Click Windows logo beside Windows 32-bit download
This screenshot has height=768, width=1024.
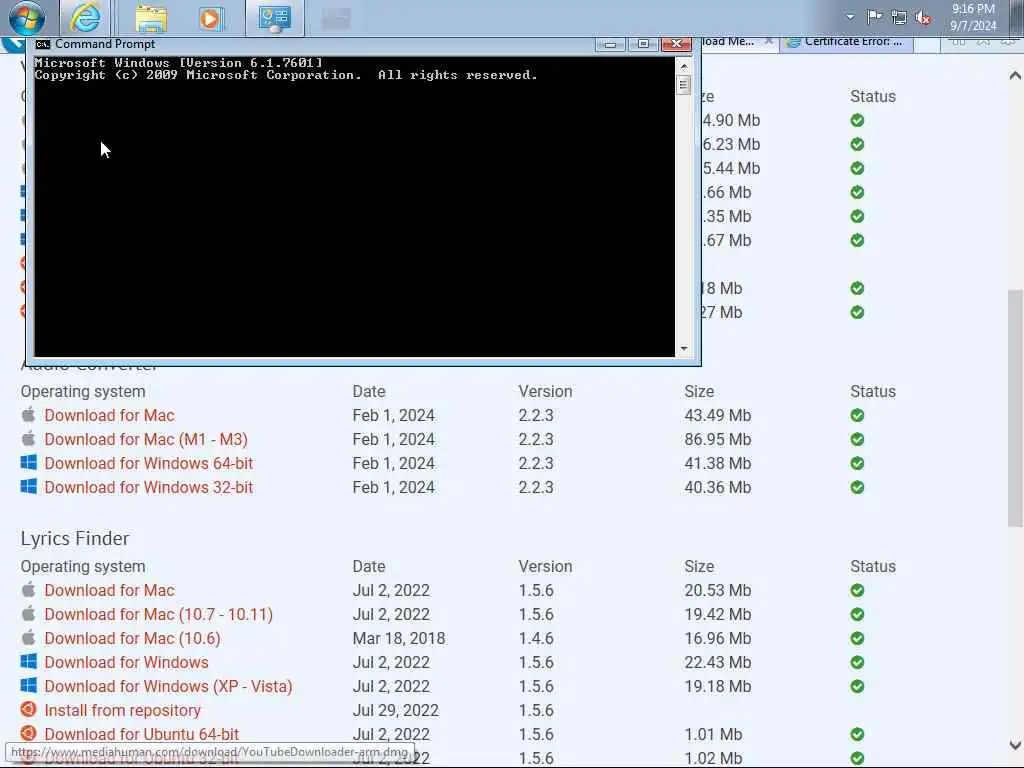pos(28,487)
